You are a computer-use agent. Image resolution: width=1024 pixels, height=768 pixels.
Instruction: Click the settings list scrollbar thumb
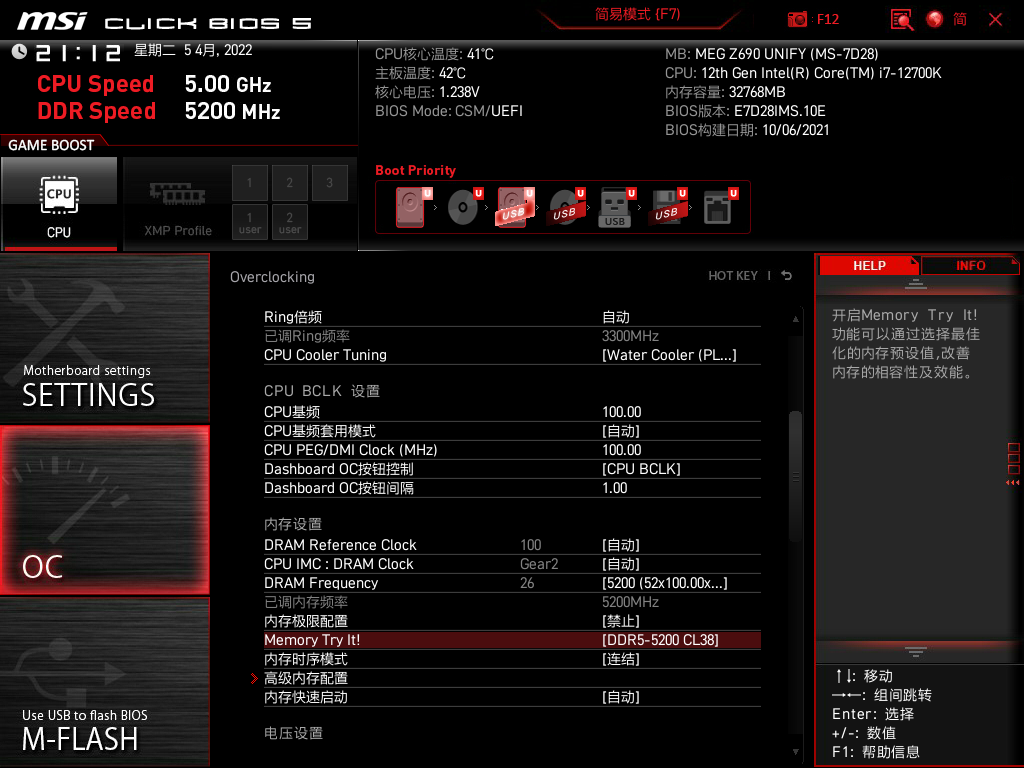[x=795, y=477]
